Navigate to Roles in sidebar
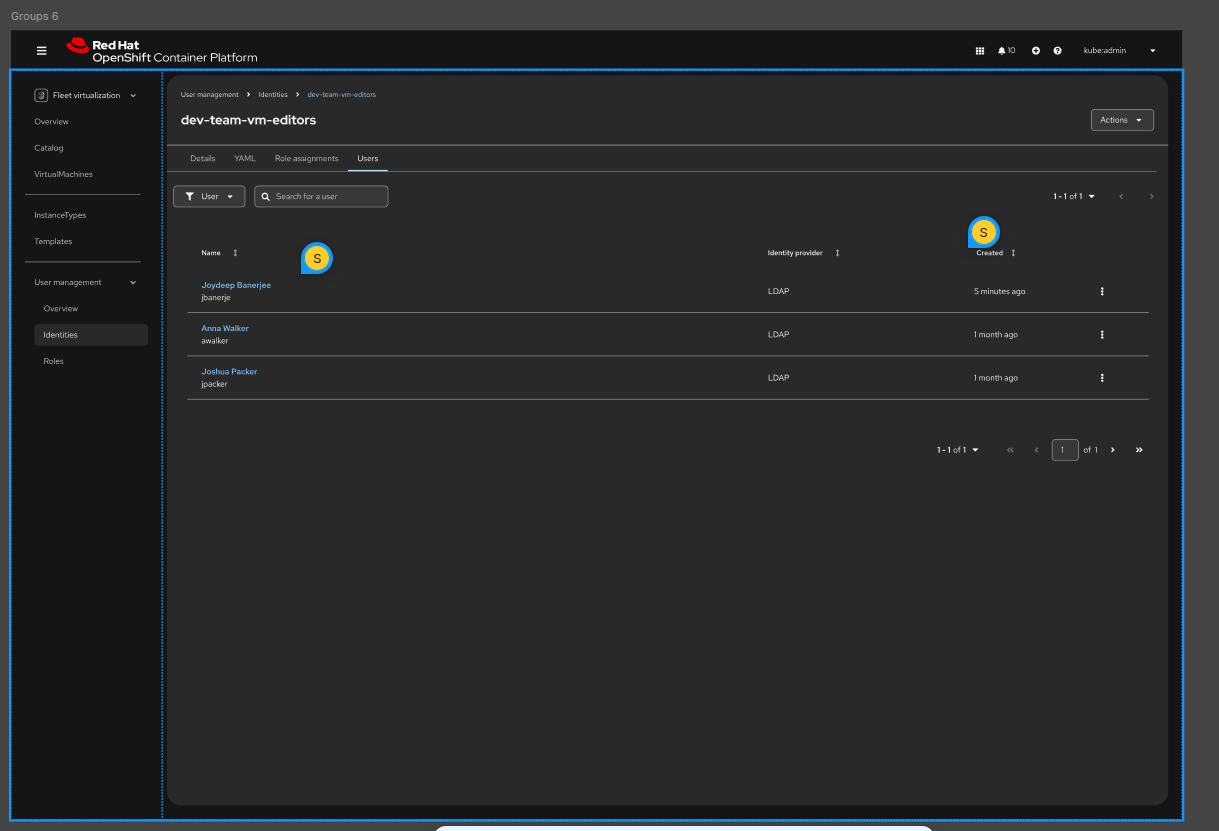Screen dimensions: 1219x831 (x=54, y=361)
